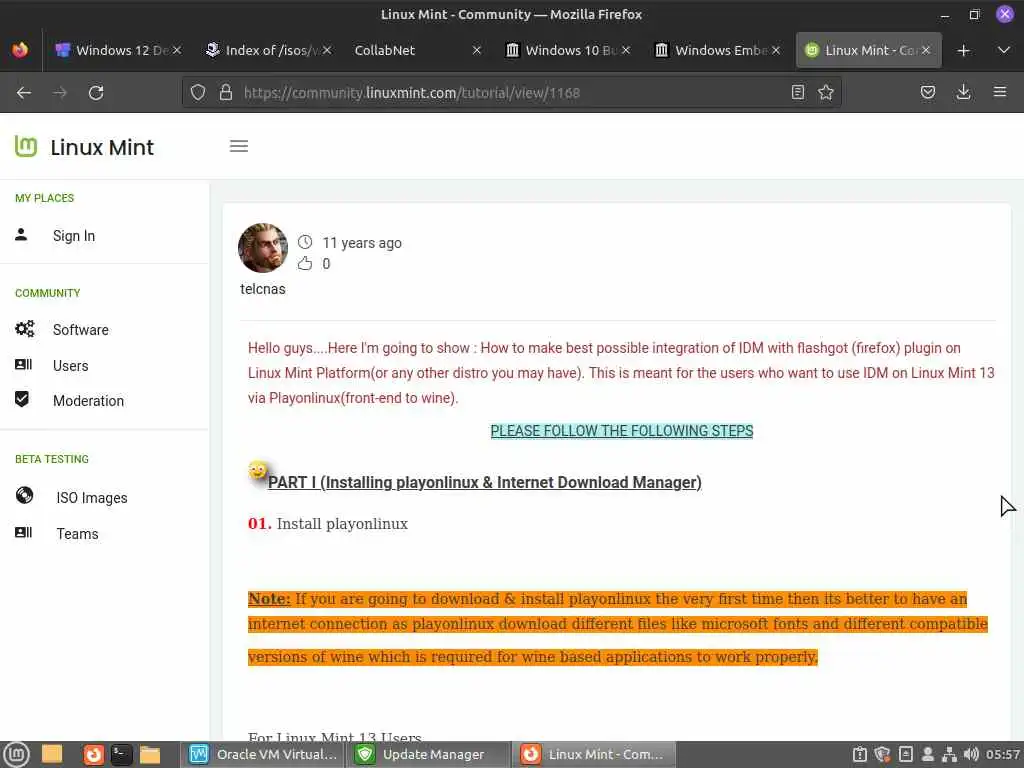
Task: Click the update shield tray icon
Action: tap(882, 754)
